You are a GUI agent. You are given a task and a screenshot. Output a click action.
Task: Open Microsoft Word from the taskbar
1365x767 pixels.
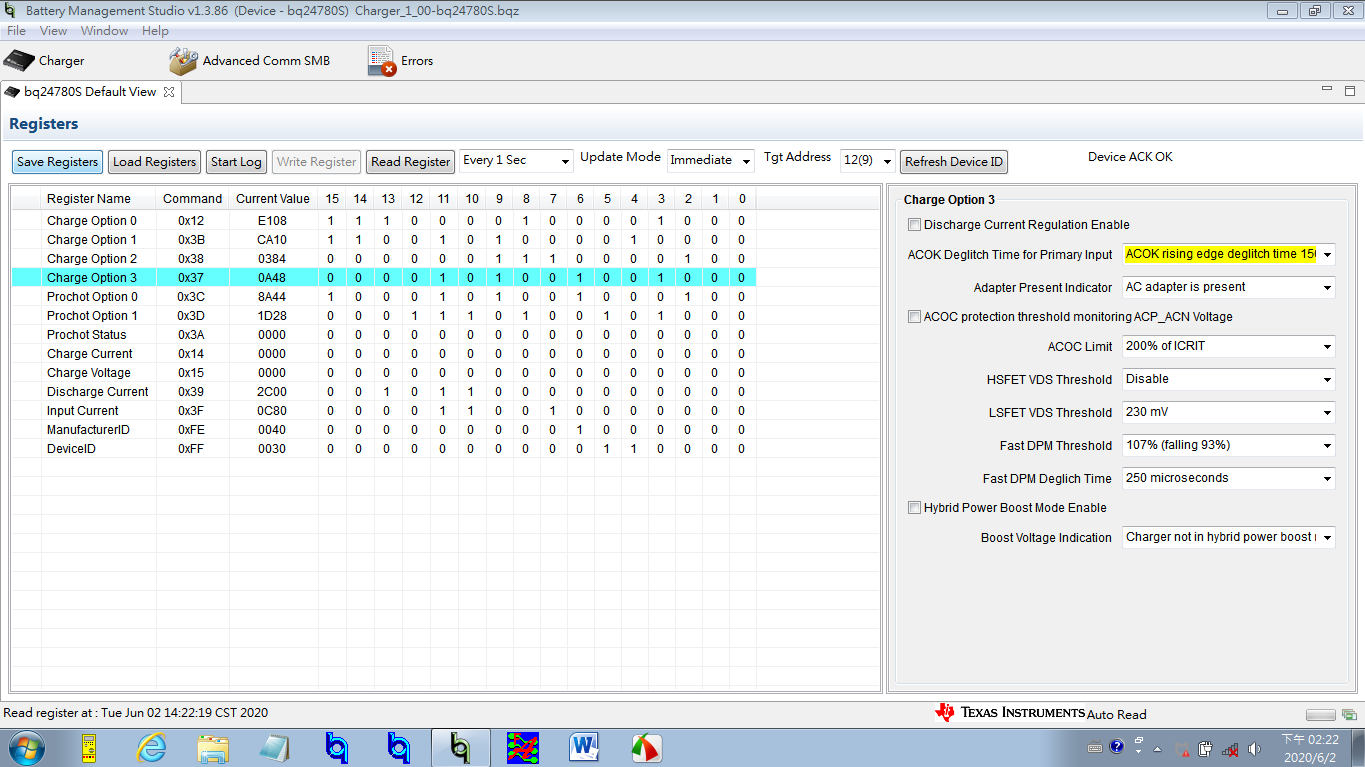pos(584,747)
